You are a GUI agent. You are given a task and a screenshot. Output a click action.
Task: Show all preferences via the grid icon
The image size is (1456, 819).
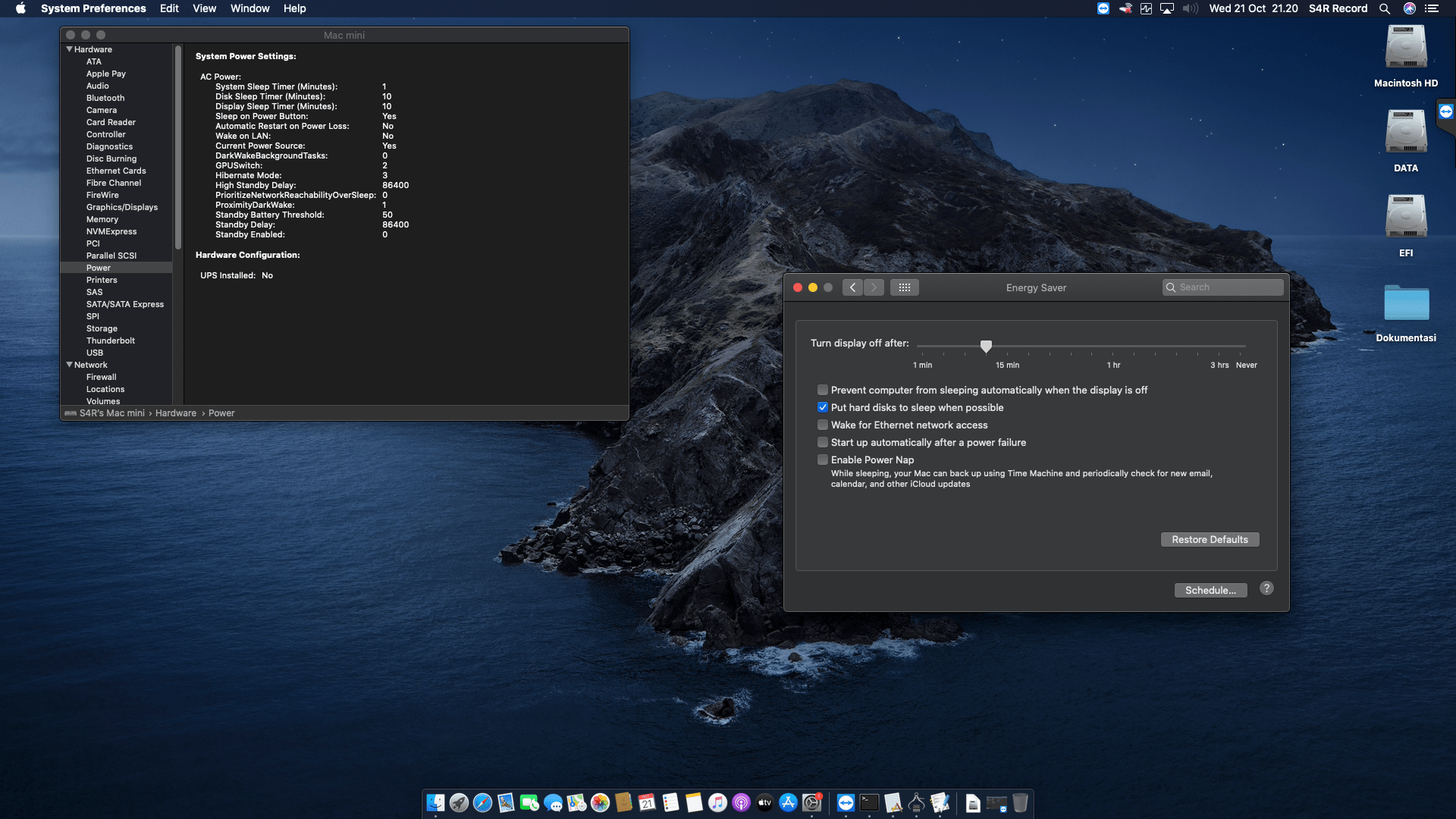point(905,287)
